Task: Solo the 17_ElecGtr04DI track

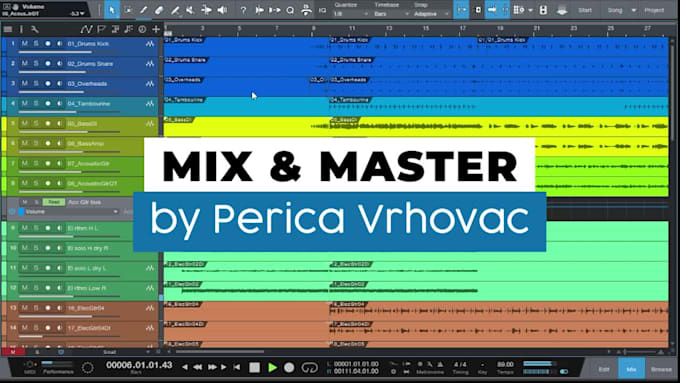Action: coord(36,328)
